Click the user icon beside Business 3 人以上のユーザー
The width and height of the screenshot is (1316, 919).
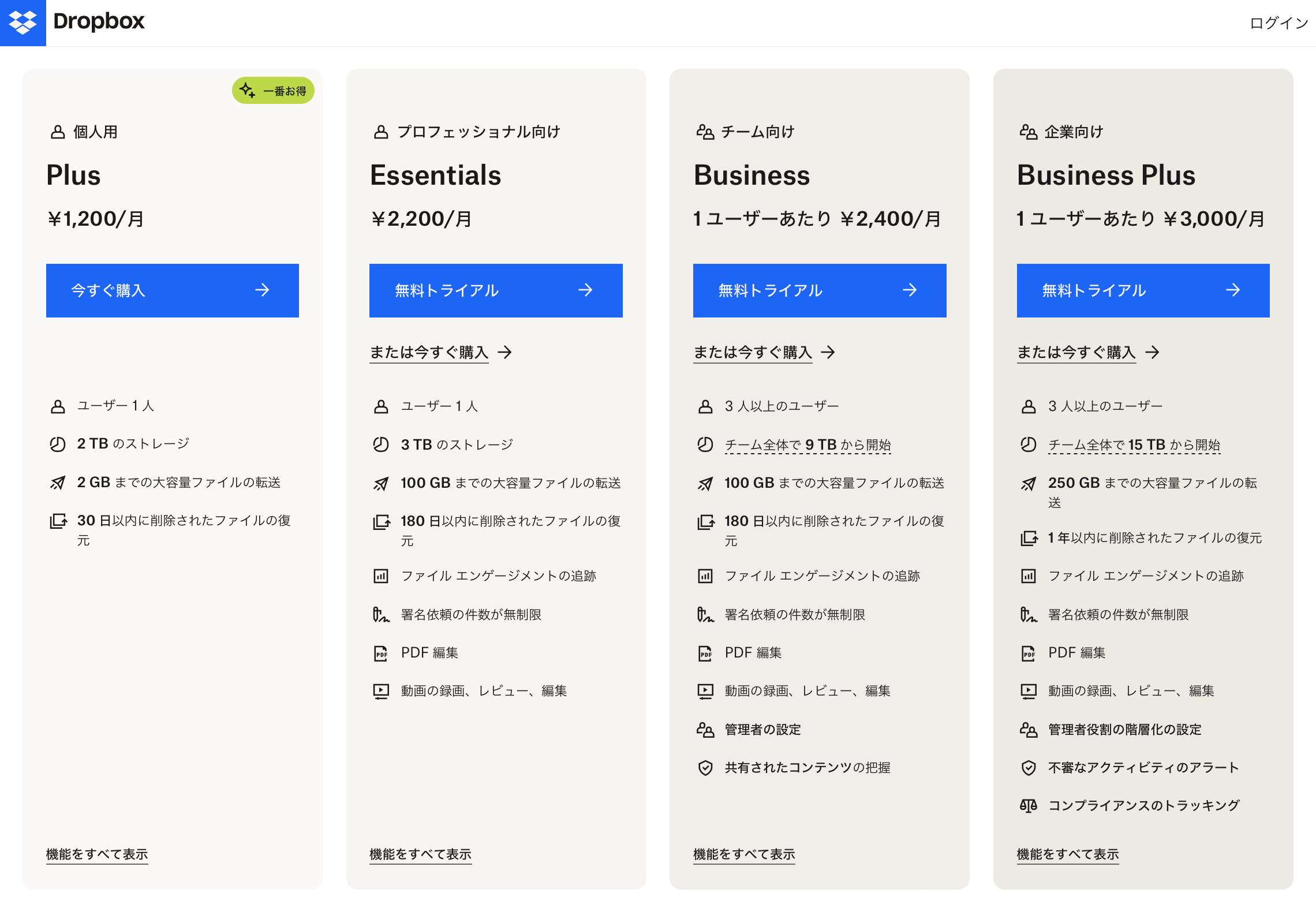coord(705,407)
